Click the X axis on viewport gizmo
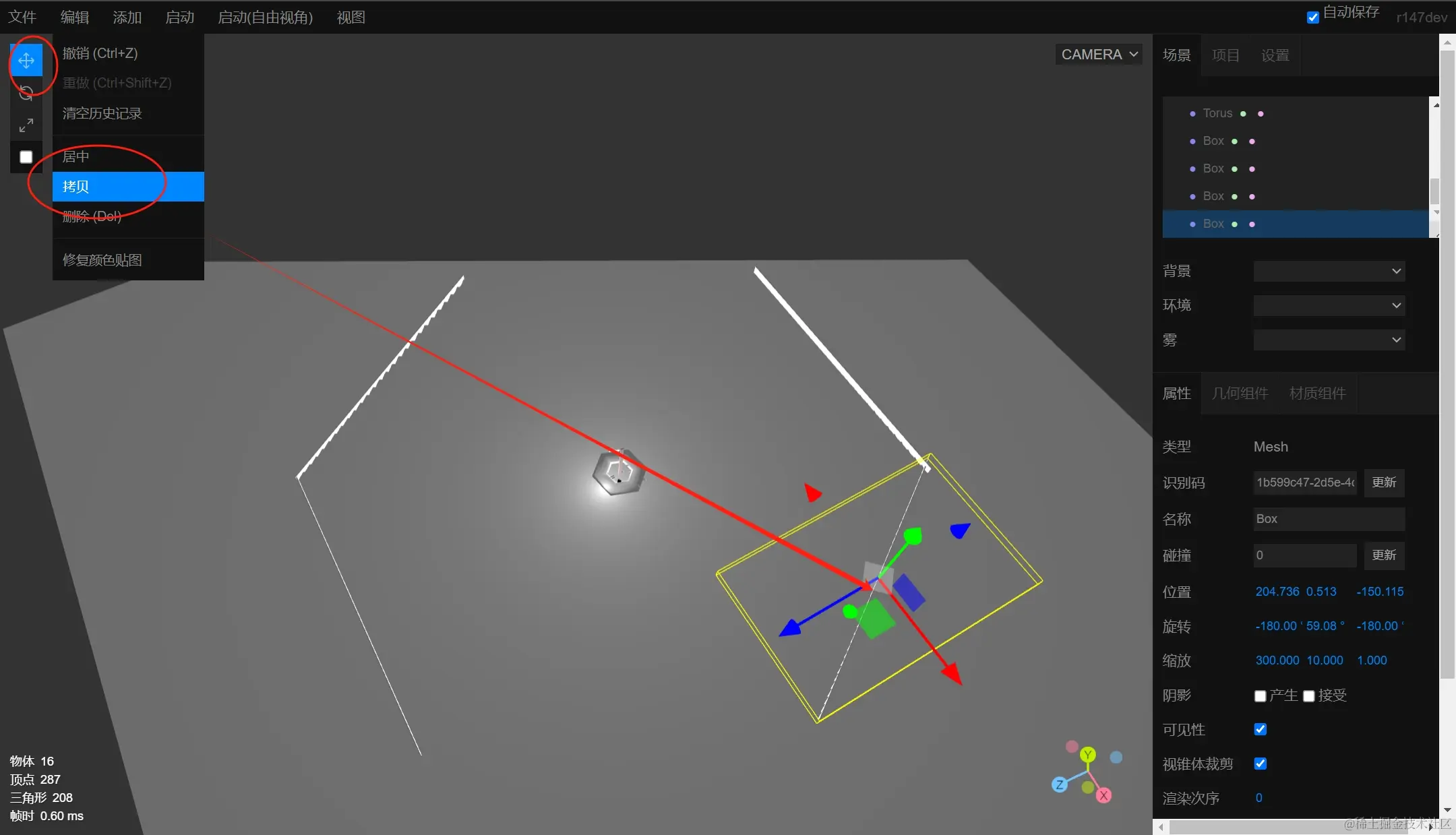The image size is (1456, 835). pyautogui.click(x=1103, y=796)
